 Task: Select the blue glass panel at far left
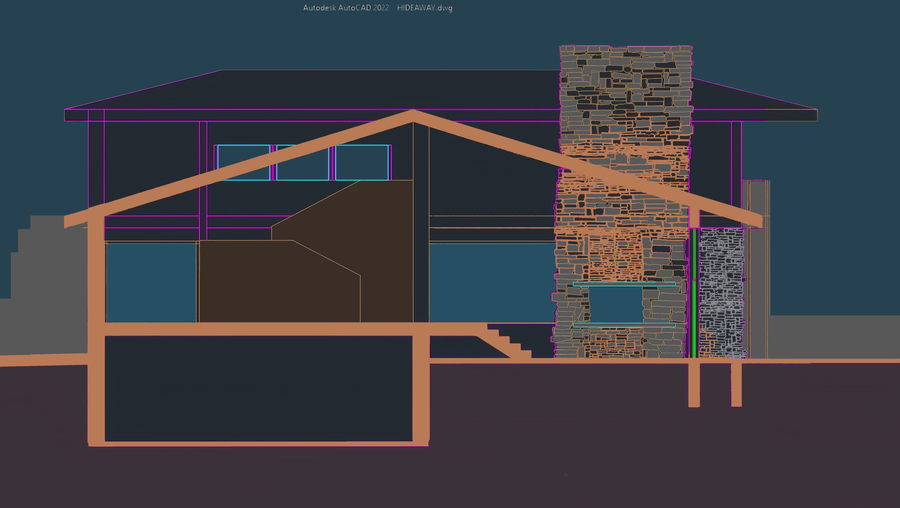click(152, 282)
